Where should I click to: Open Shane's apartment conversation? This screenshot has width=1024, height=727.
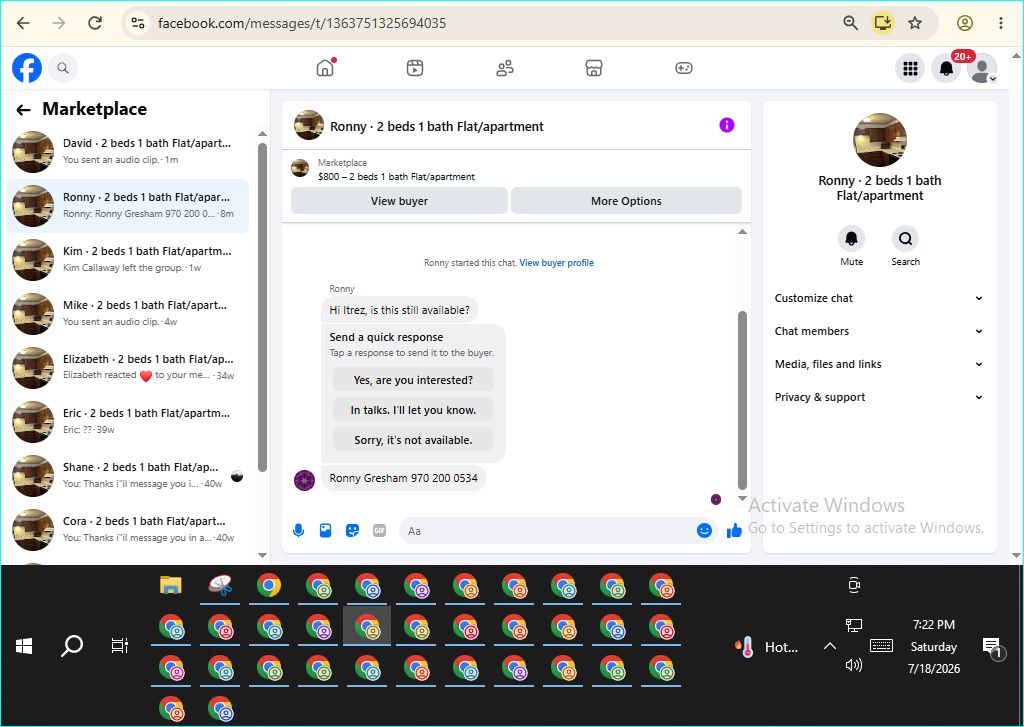coord(128,476)
